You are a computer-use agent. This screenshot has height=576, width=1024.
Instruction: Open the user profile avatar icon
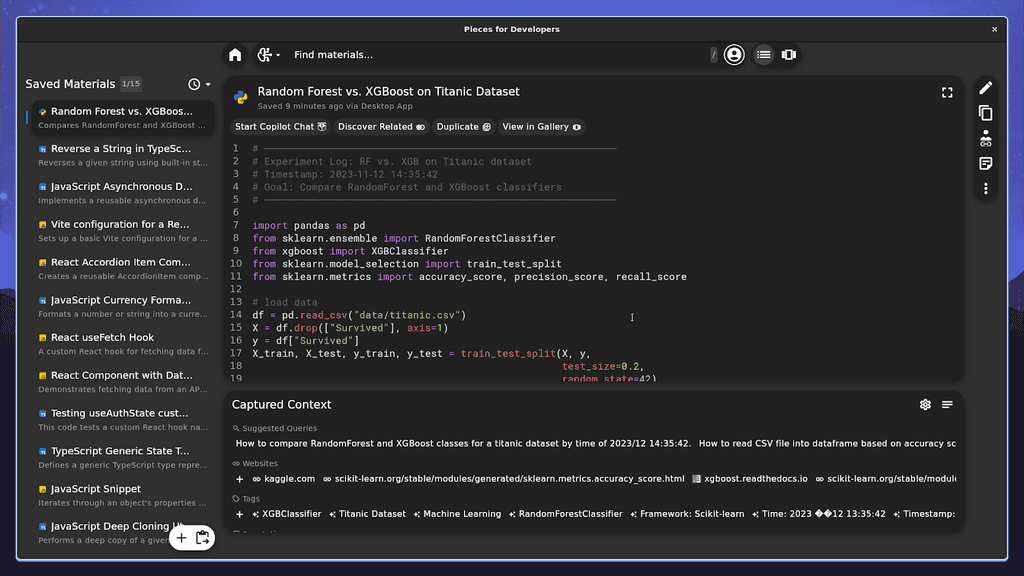(734, 54)
